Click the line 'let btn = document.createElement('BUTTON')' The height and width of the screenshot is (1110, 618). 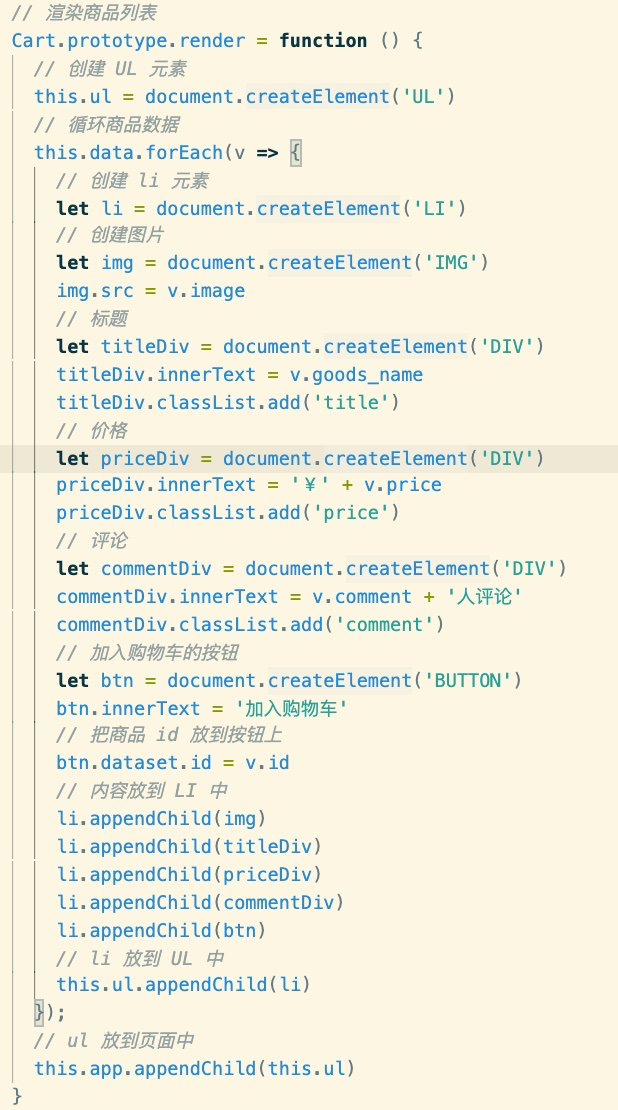290,681
